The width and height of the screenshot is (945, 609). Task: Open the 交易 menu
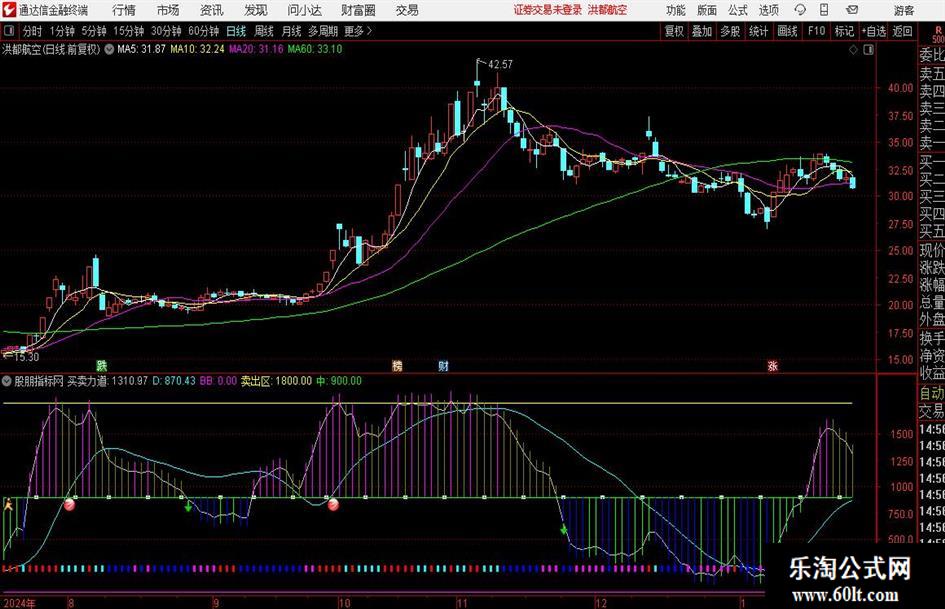coord(407,10)
